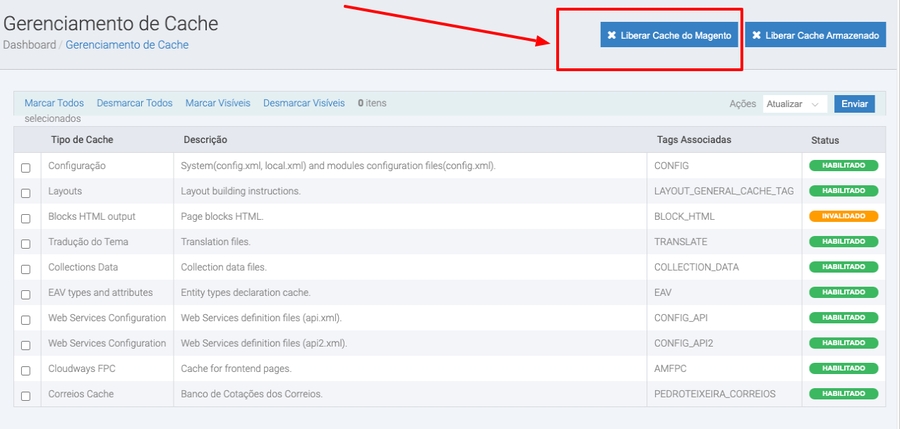Click the Gerenciamento de Cache breadcrumb

127,45
